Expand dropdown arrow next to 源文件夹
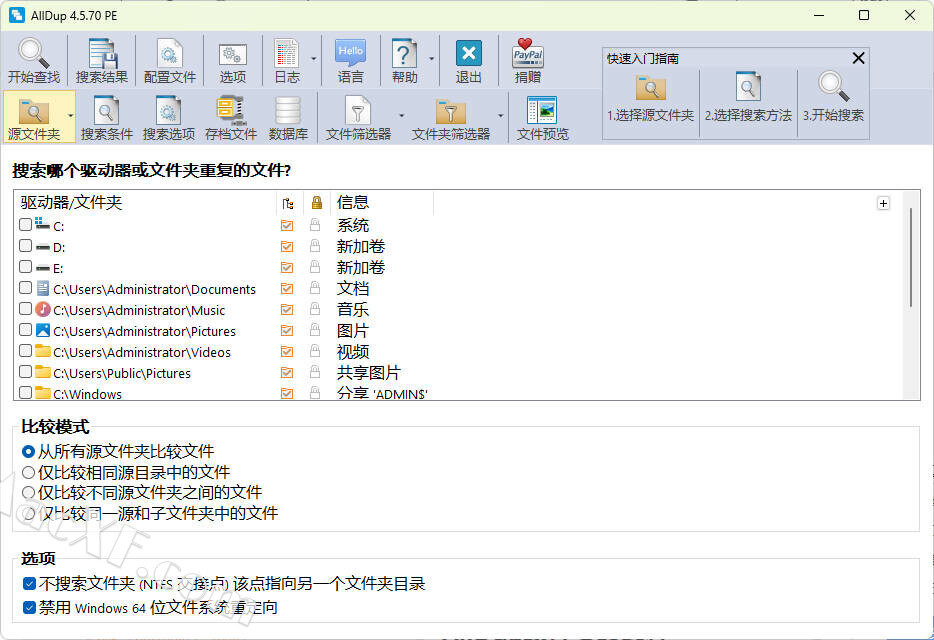Viewport: 934px width, 640px height. [70, 116]
